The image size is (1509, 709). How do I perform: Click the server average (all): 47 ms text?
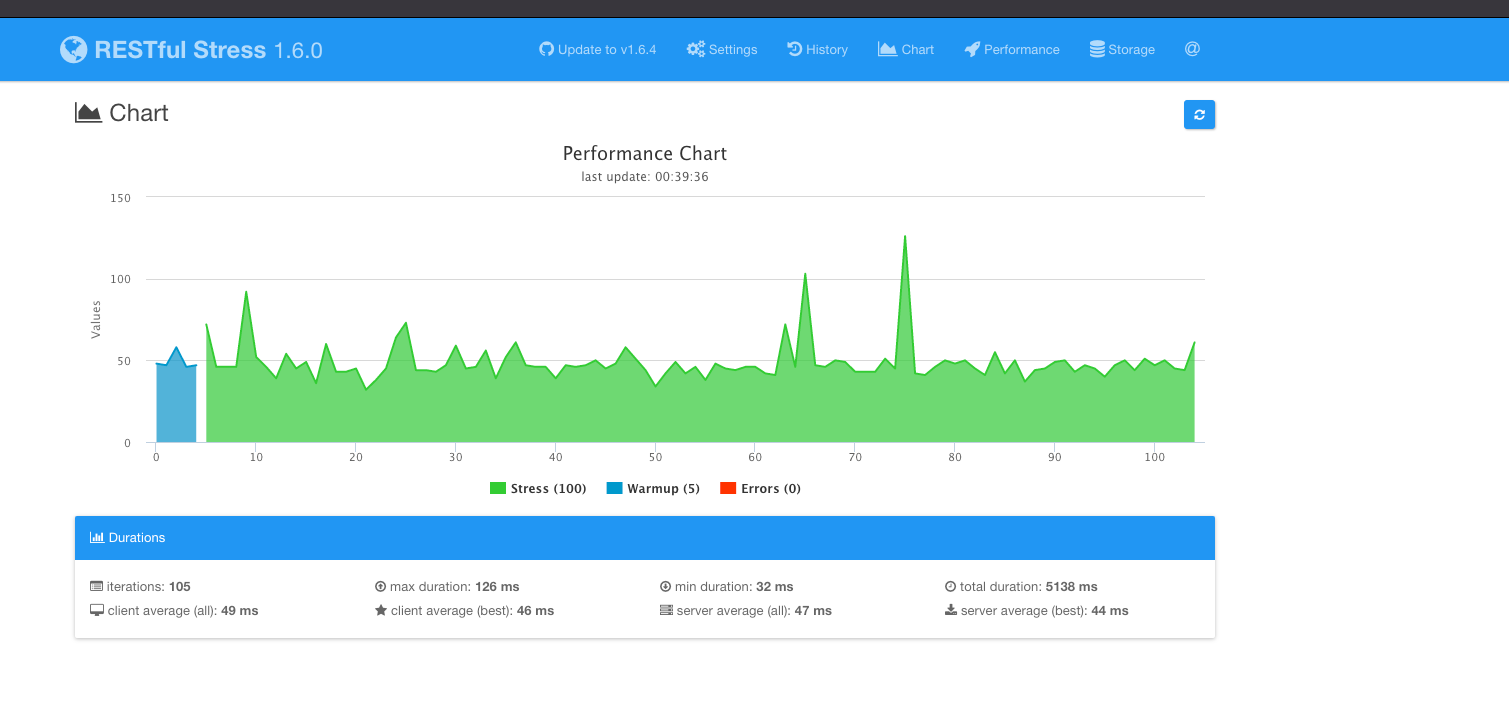(754, 611)
